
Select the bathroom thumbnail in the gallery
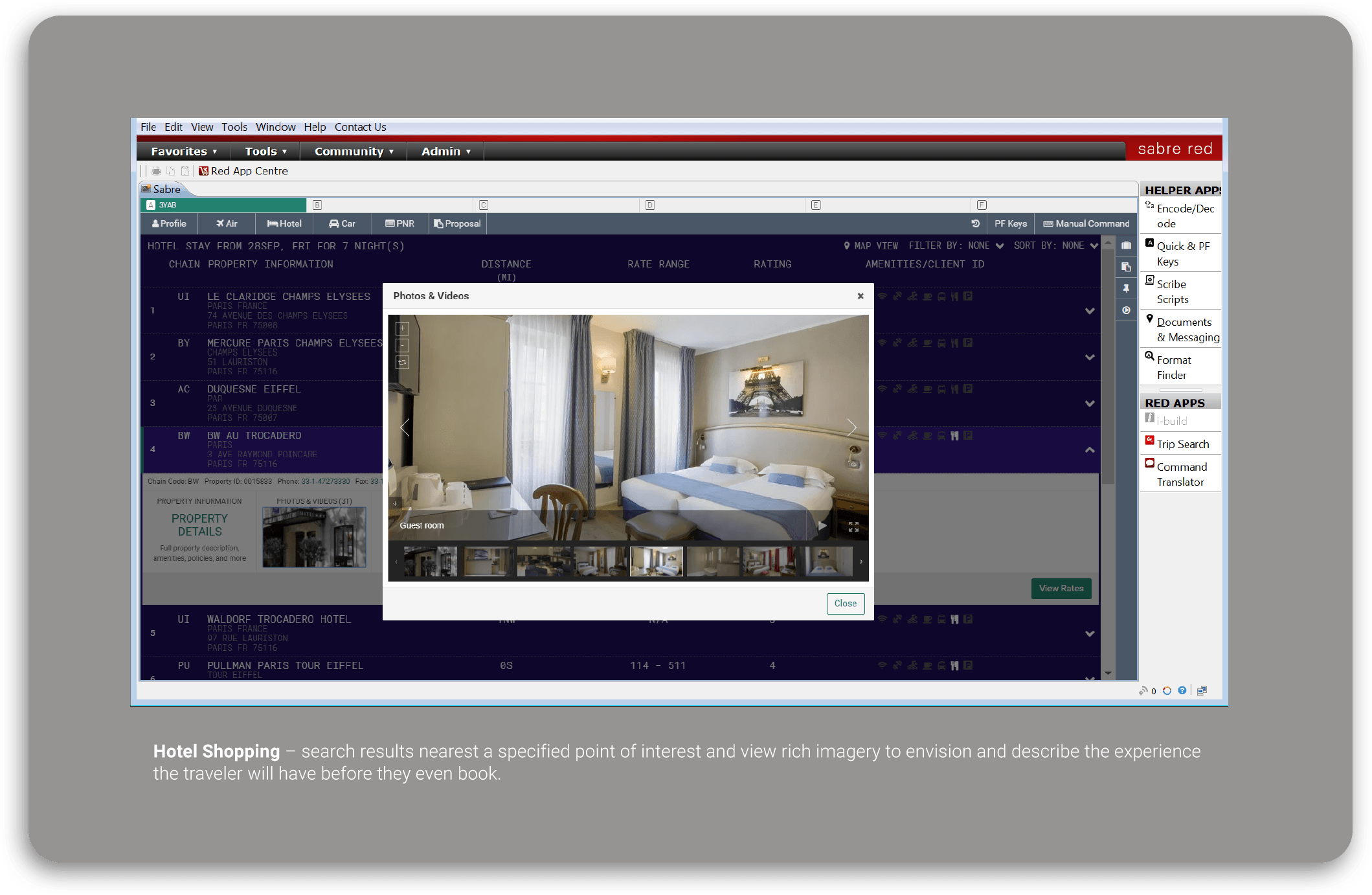(713, 561)
